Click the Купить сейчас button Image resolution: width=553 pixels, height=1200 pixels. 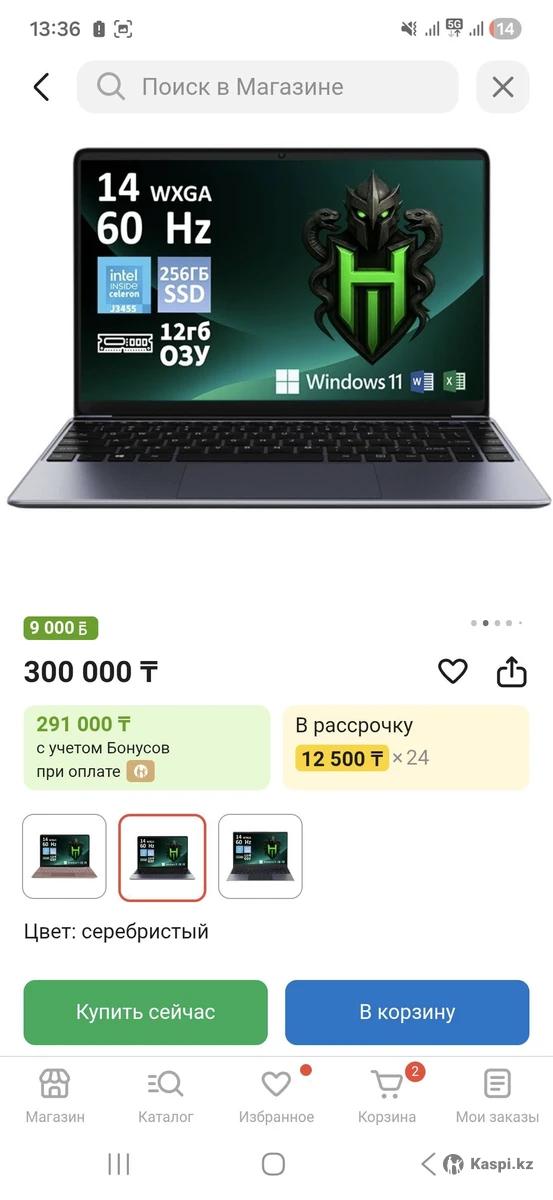point(146,1012)
